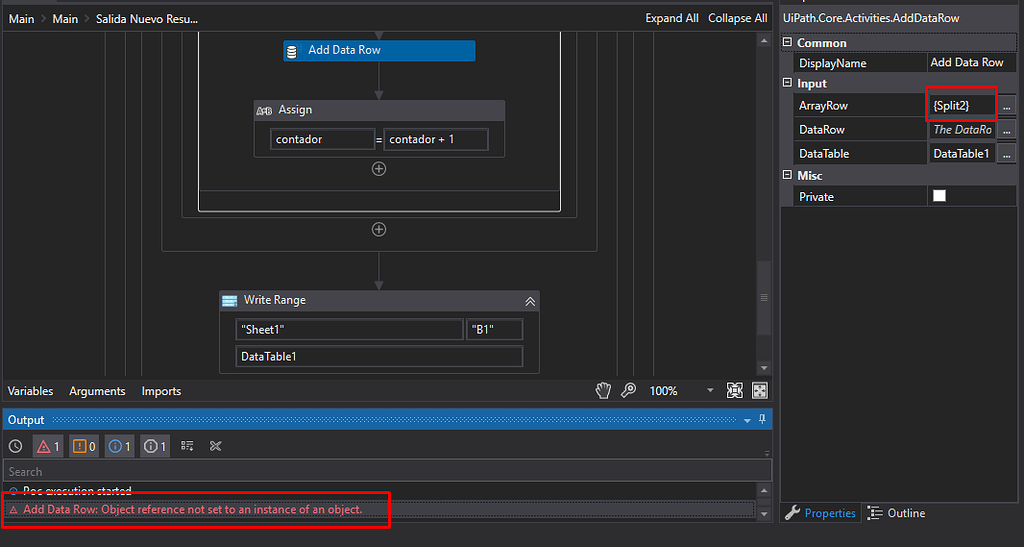Screen dimensions: 1024x547
Task: Add an activity below the Assign block
Action: (x=379, y=169)
